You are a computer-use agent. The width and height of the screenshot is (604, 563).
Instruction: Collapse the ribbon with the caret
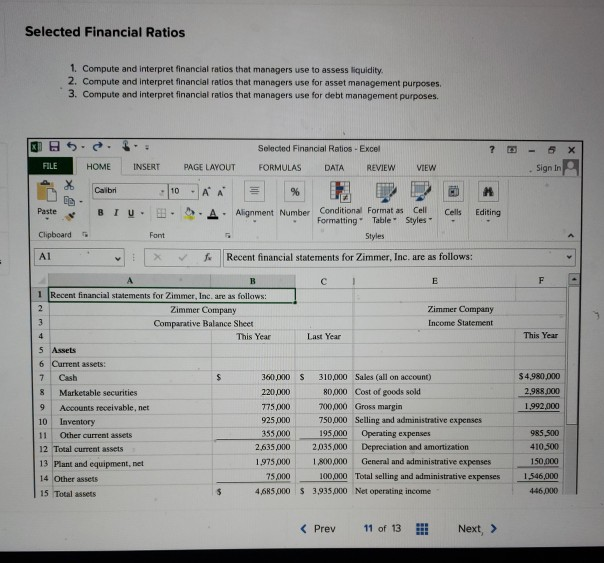[571, 235]
